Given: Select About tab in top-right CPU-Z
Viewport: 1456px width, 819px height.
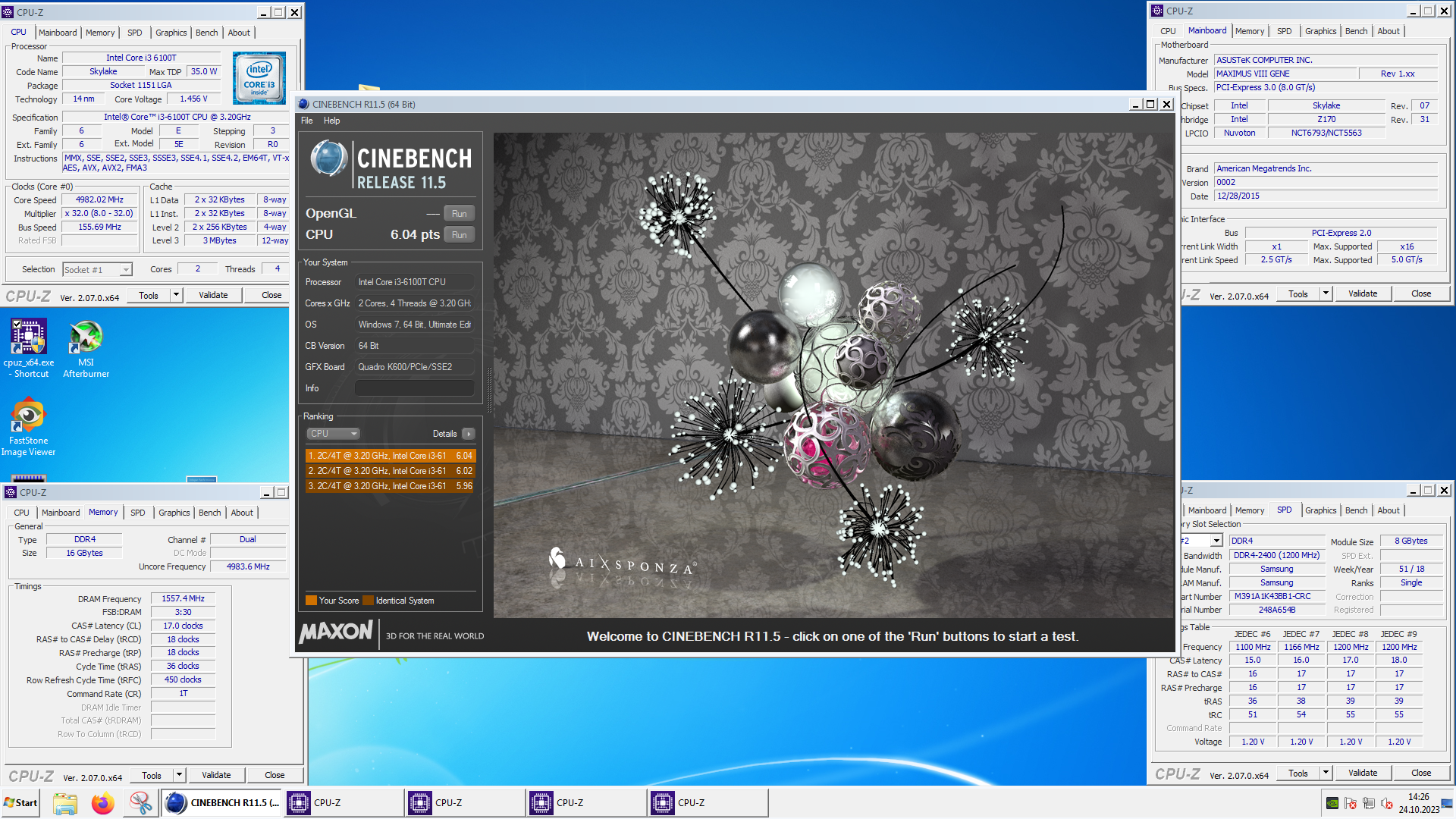Looking at the screenshot, I should (x=1389, y=31).
